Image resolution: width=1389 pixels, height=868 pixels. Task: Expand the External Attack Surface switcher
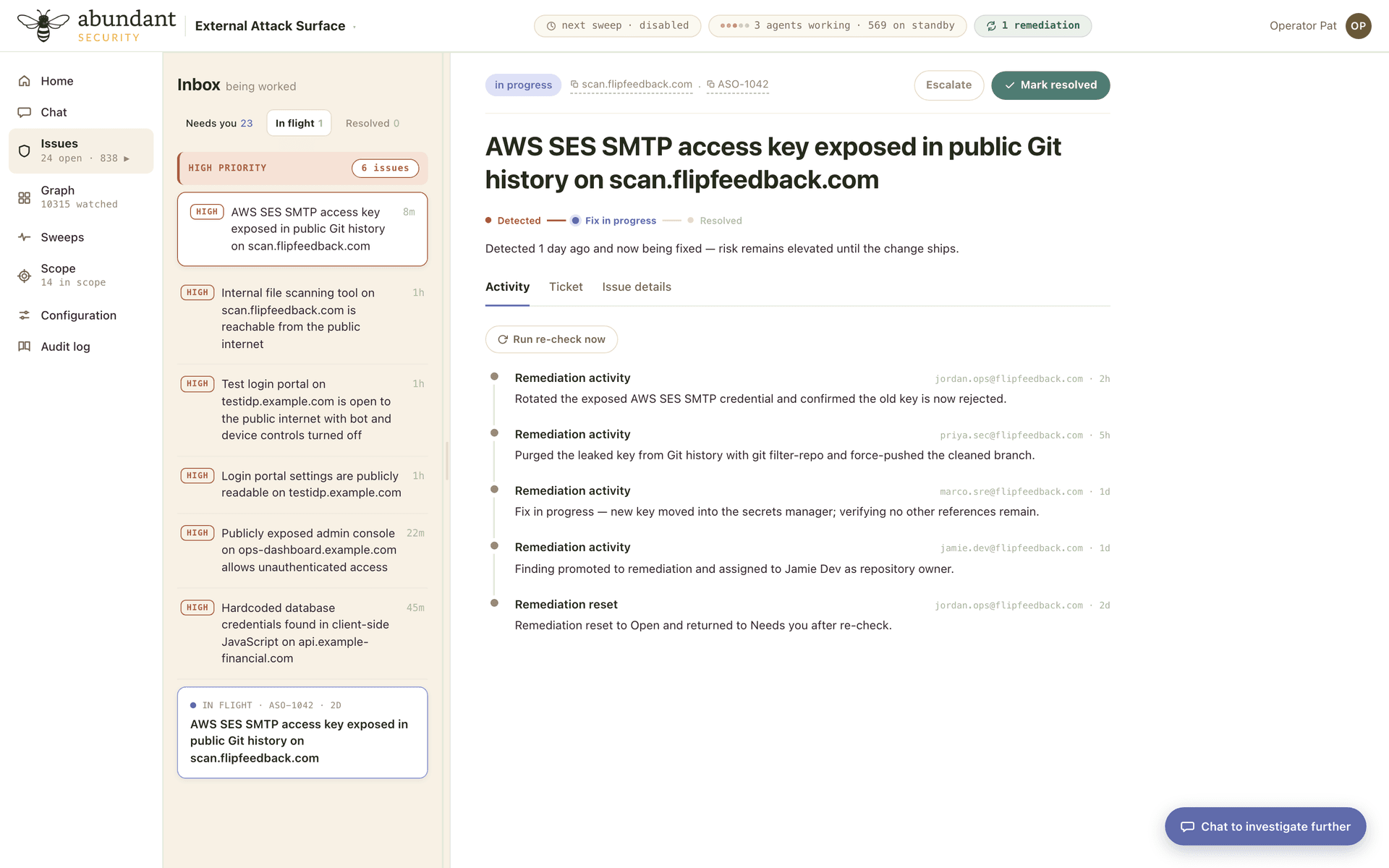[354, 27]
